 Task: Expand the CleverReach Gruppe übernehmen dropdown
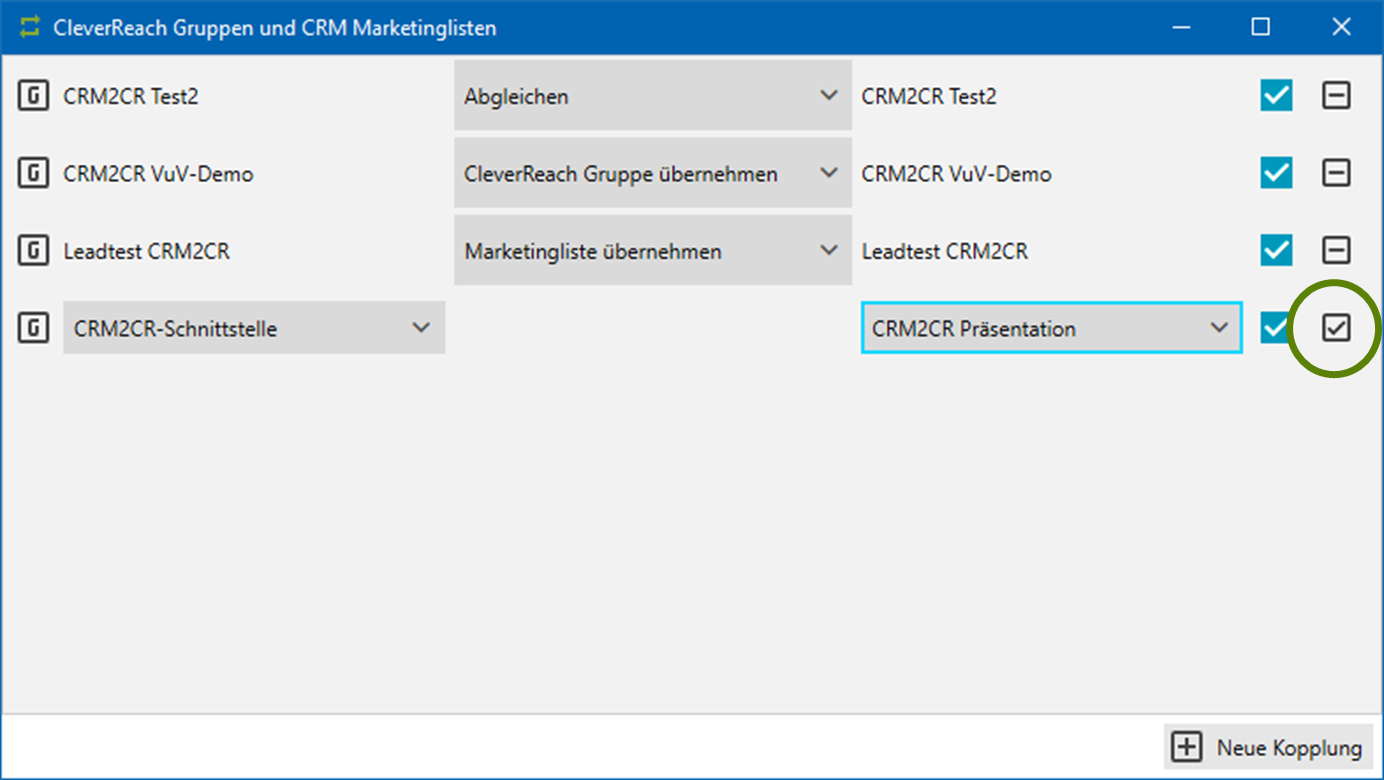coord(652,173)
